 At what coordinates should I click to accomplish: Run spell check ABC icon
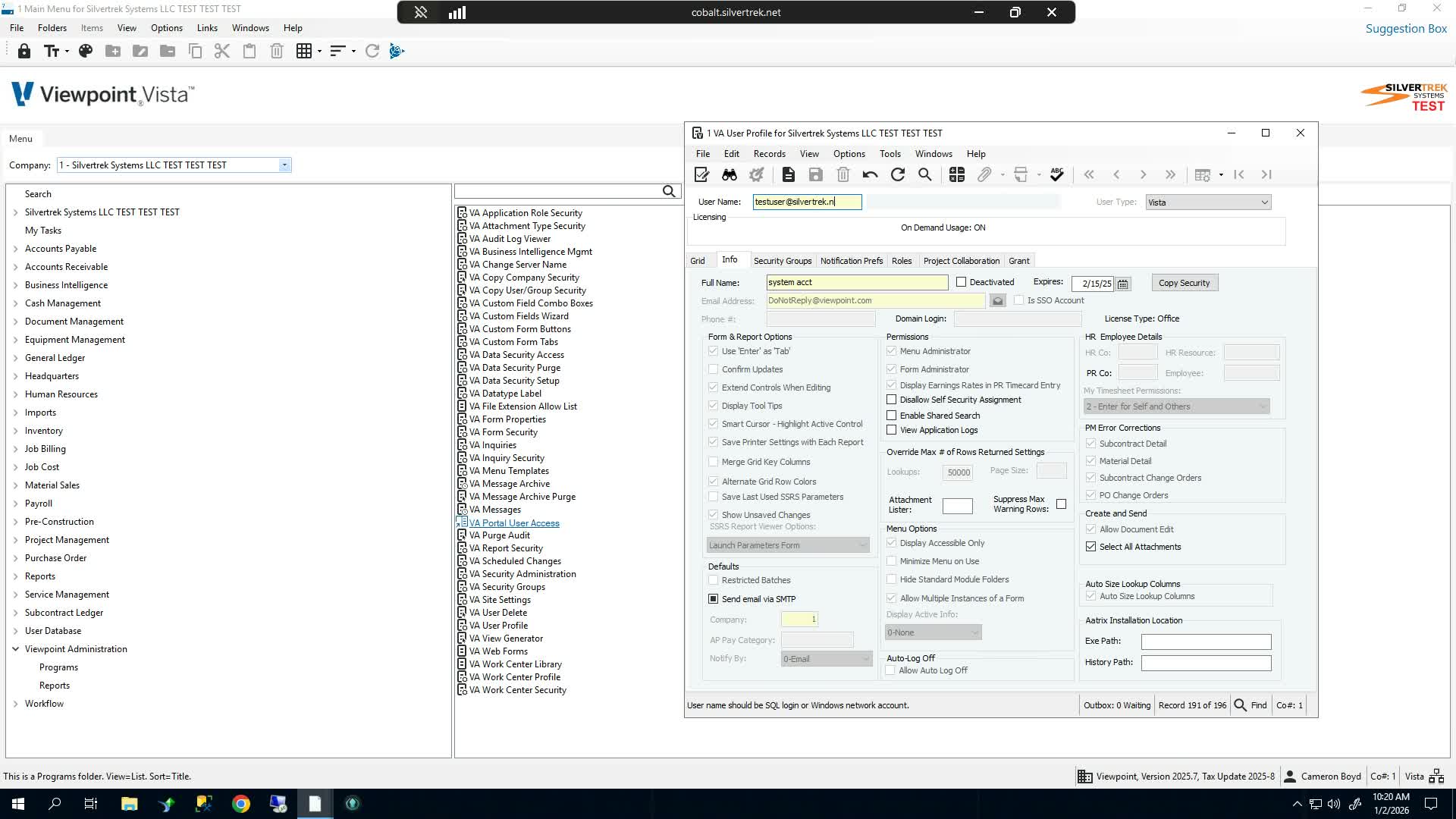(1057, 174)
